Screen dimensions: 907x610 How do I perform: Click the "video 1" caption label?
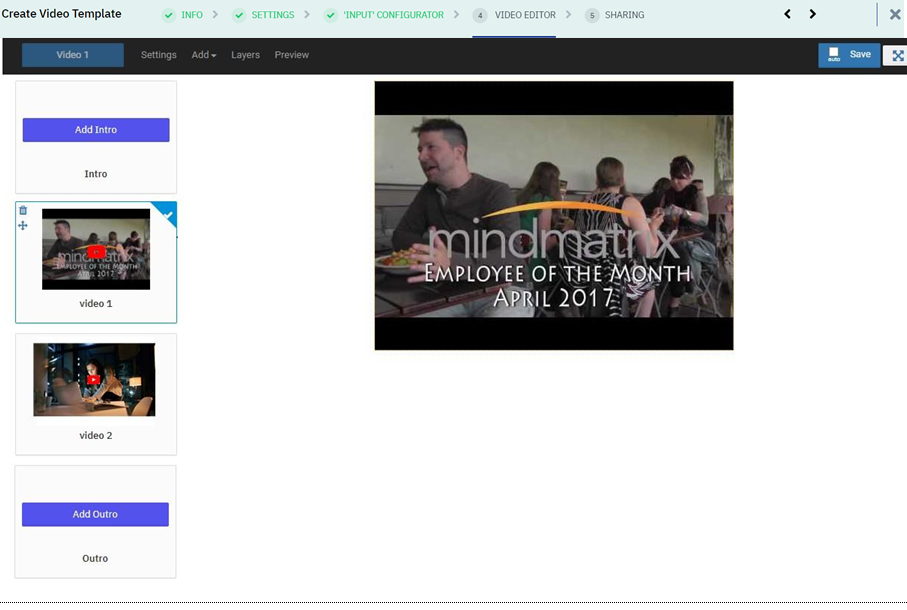pyautogui.click(x=96, y=304)
